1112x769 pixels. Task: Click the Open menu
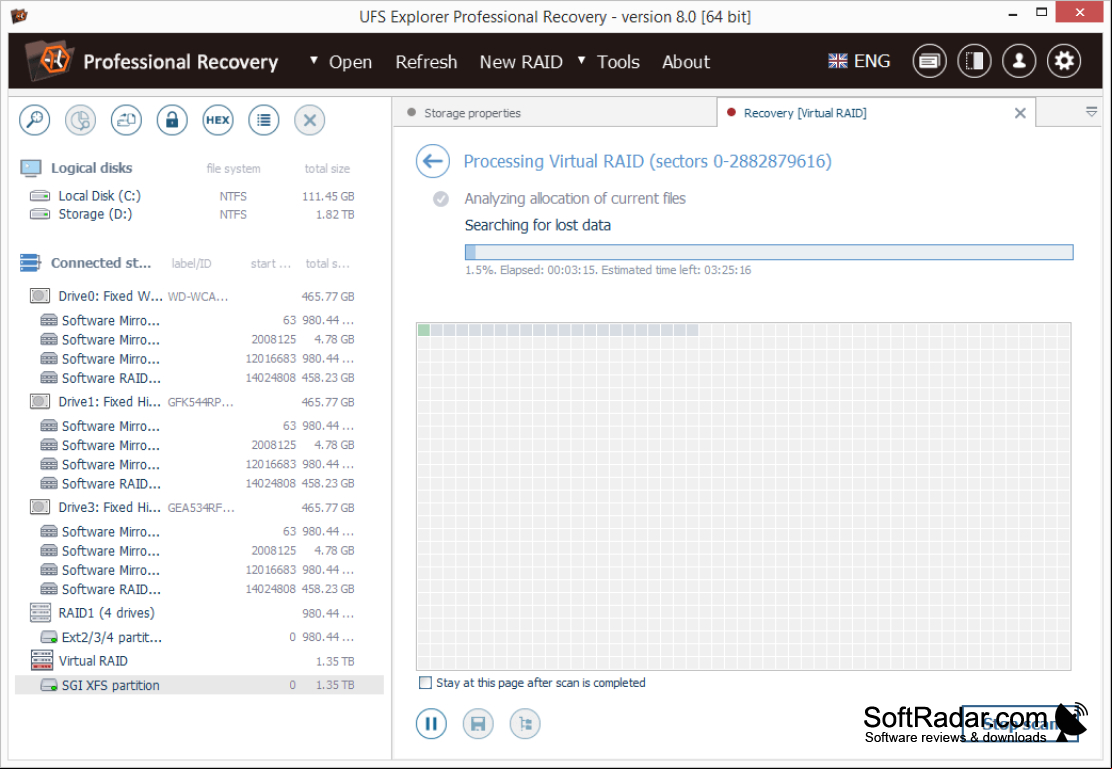click(x=350, y=62)
